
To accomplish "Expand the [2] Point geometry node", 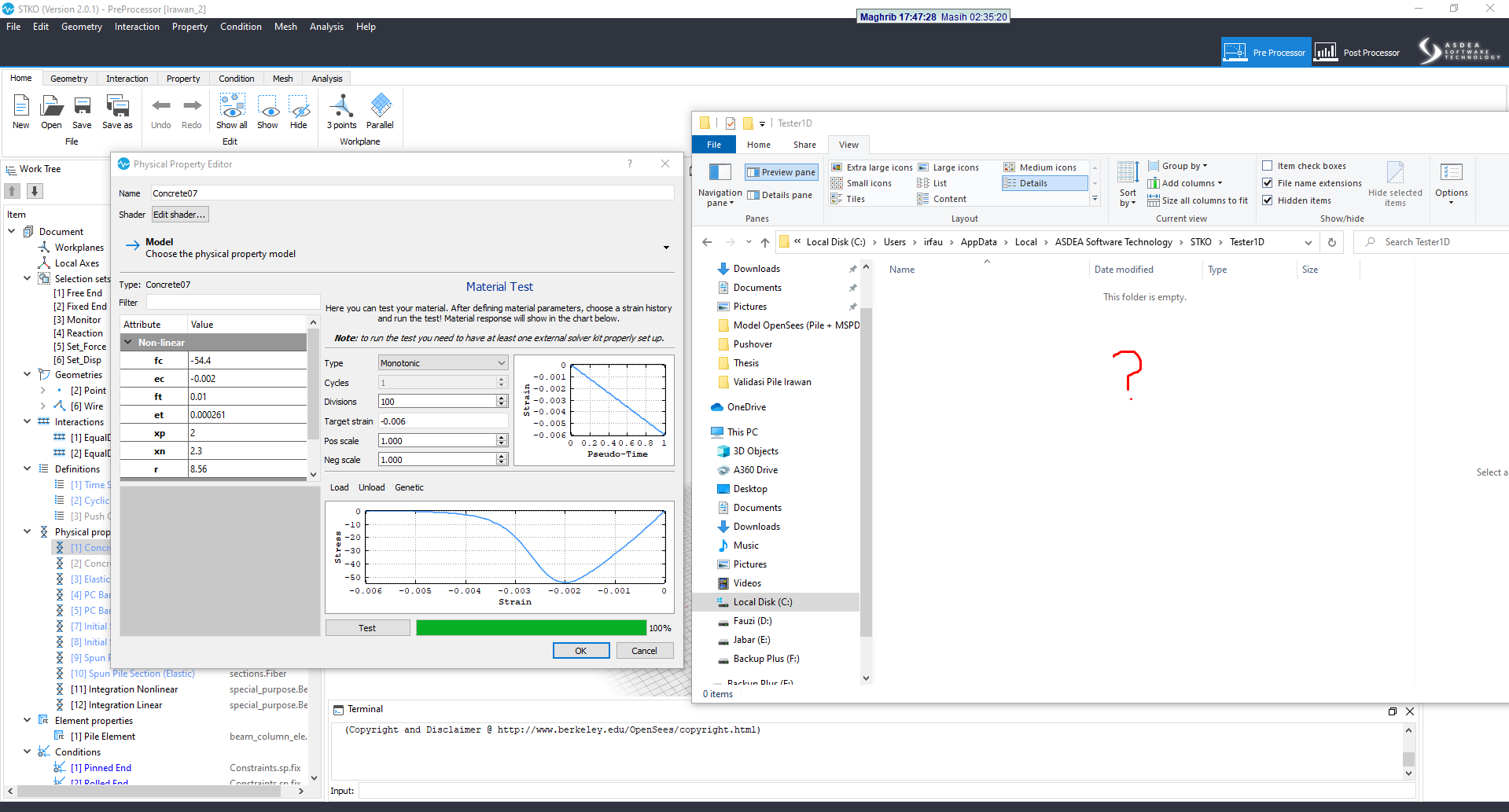I will [43, 390].
